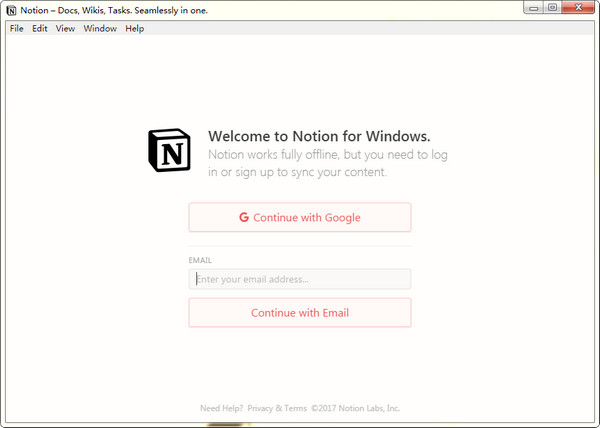
Task: Open the File menu
Action: coord(16,29)
